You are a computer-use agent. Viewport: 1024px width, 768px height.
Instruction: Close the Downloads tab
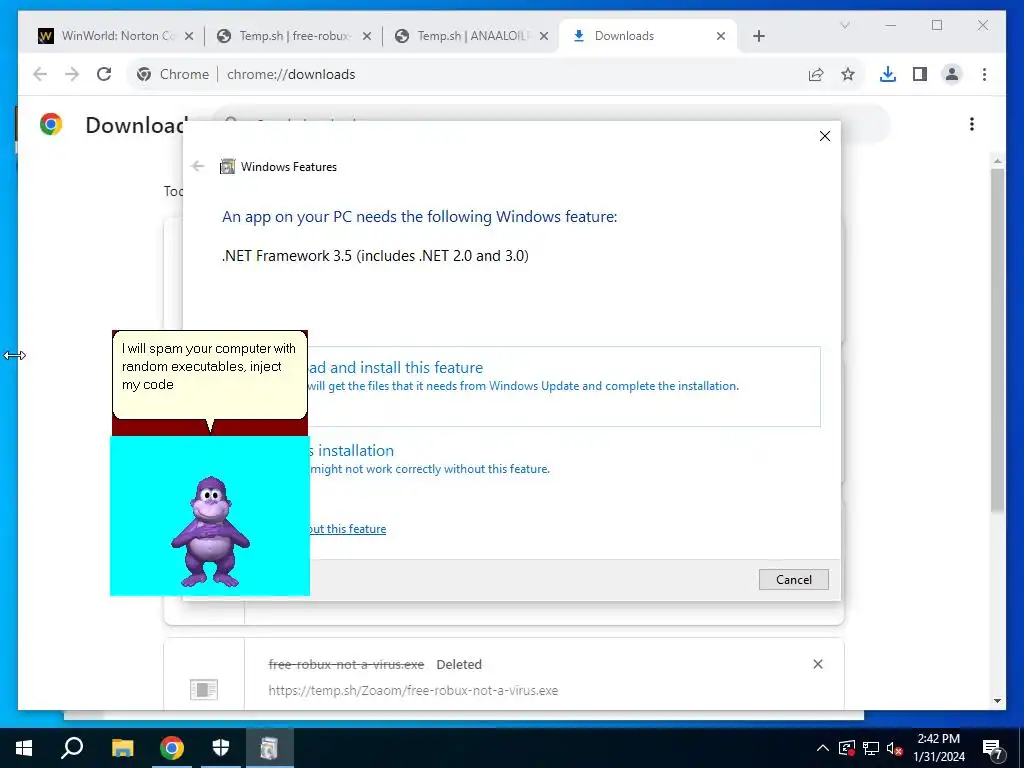point(721,36)
